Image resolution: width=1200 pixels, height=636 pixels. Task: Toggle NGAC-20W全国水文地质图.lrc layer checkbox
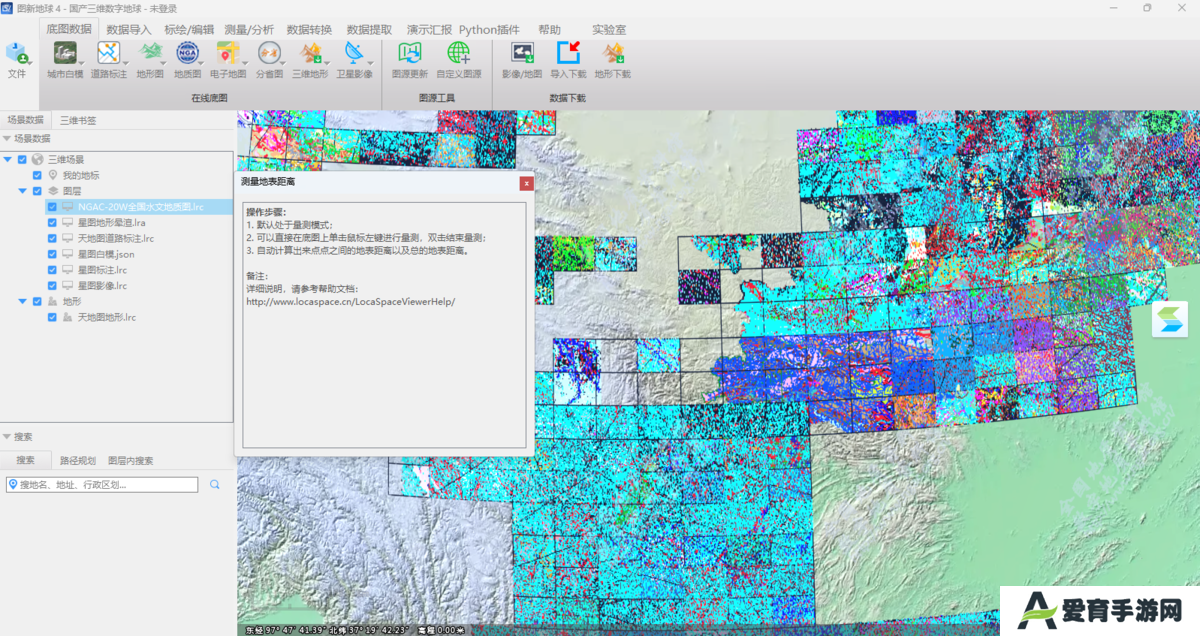(x=52, y=207)
